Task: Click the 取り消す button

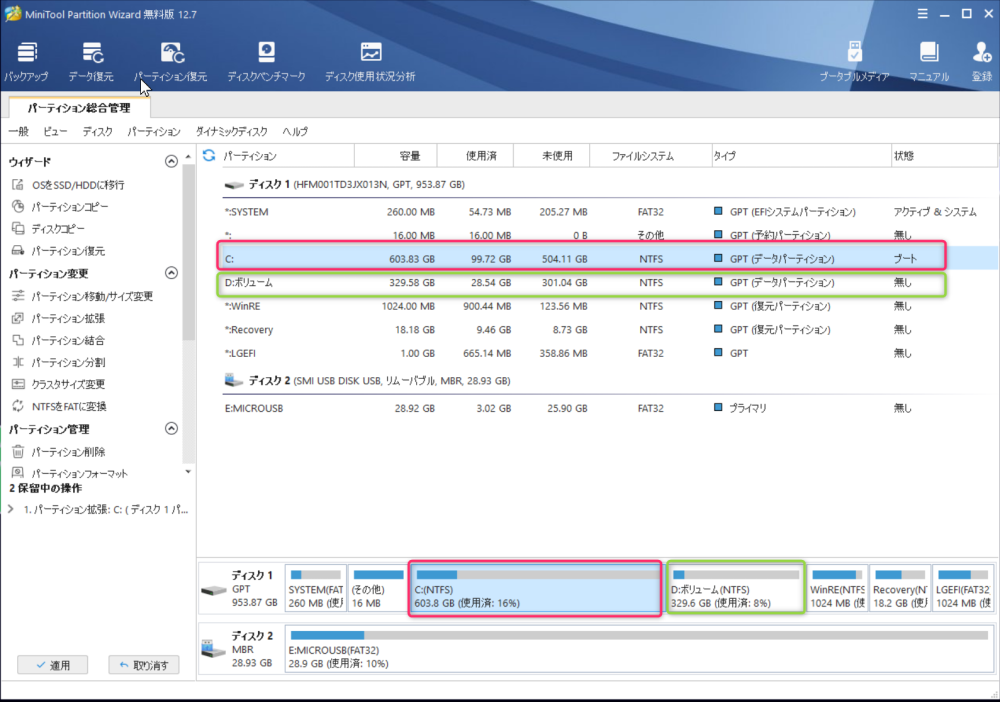Action: pyautogui.click(x=143, y=665)
